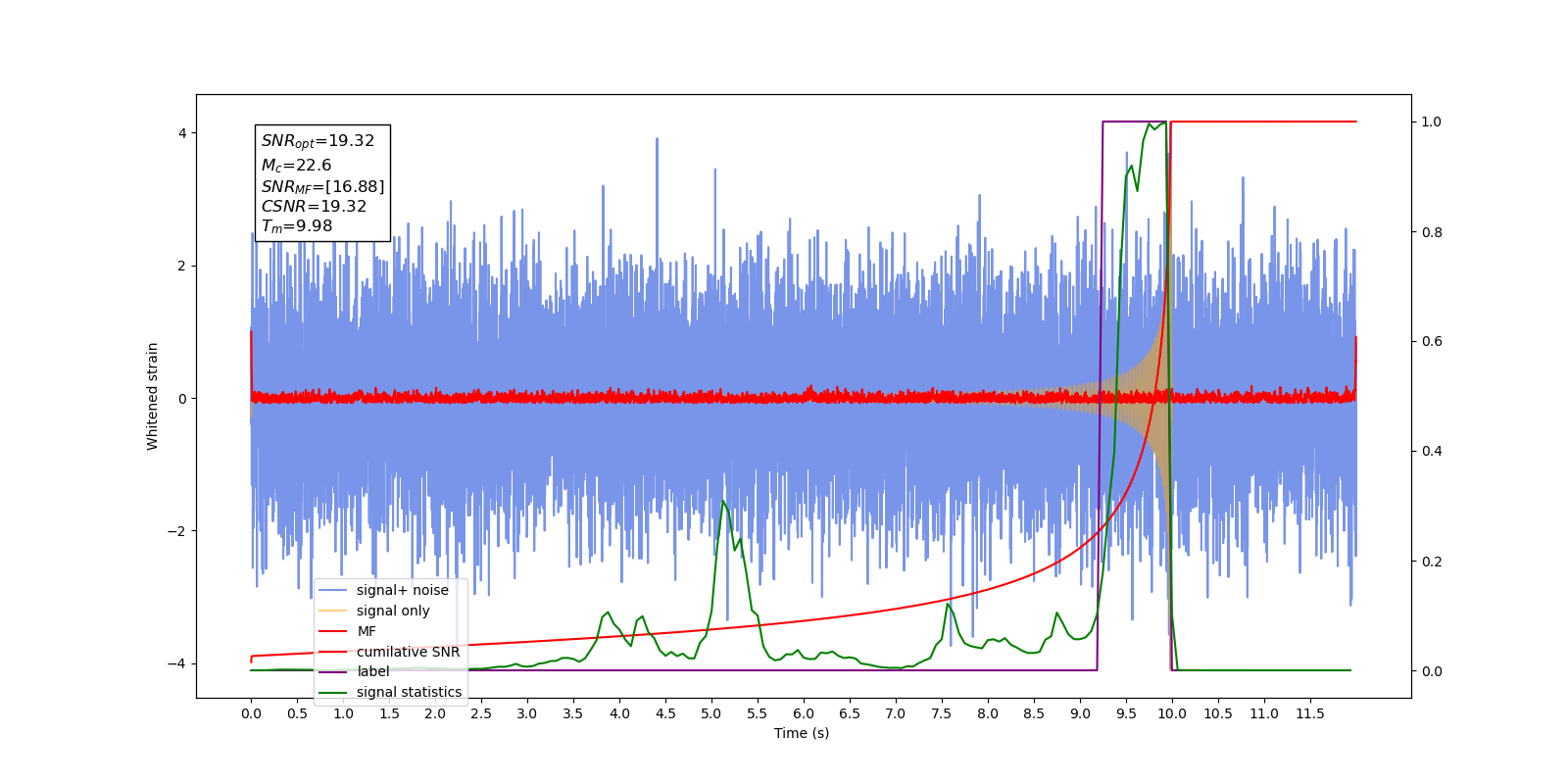Click the left y-axis tick label 4
The width and height of the screenshot is (1568, 784).
click(x=182, y=133)
